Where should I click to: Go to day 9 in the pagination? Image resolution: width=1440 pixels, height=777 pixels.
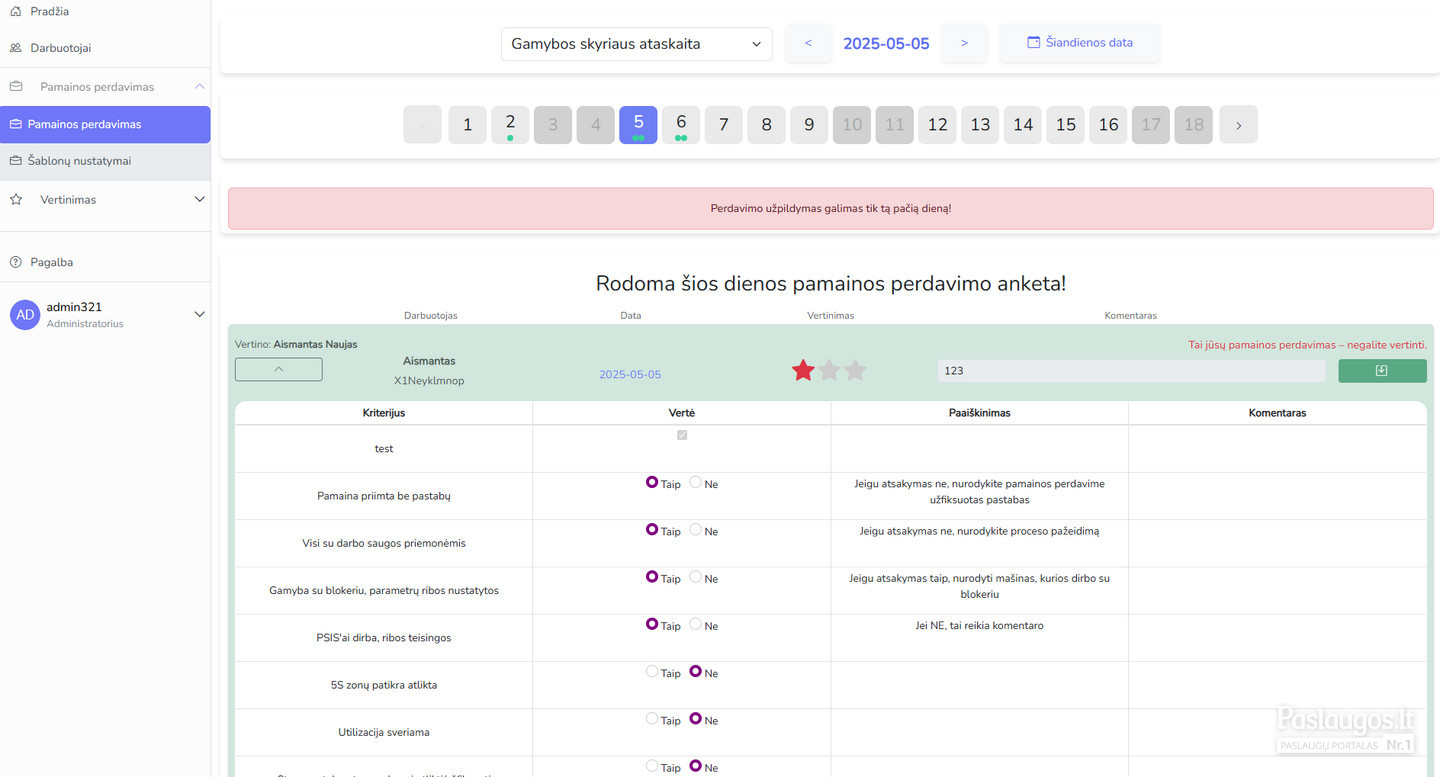[809, 125]
